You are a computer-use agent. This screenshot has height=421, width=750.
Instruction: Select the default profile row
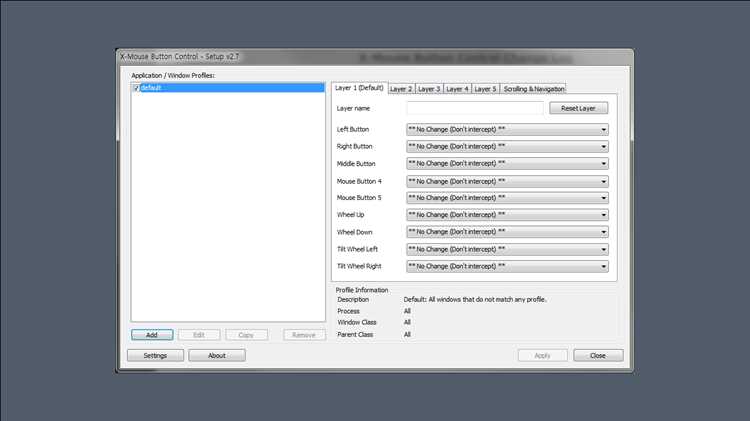228,88
